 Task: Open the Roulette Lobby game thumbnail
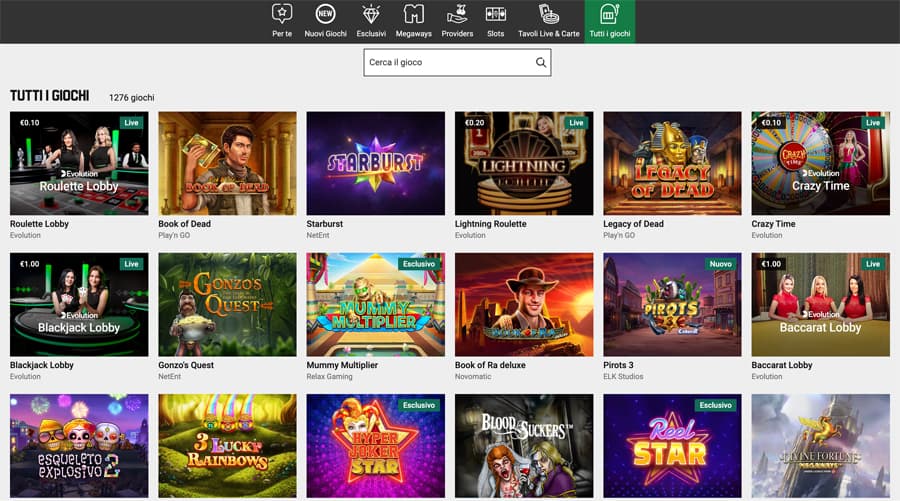(79, 164)
